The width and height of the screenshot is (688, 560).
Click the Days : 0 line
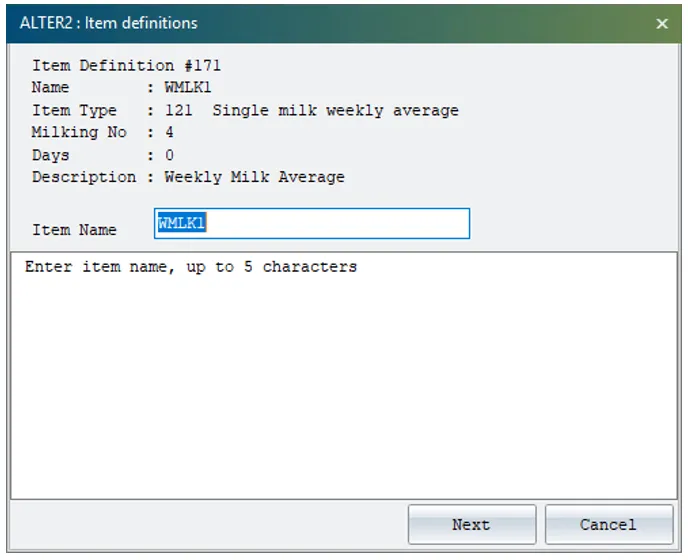(103, 155)
